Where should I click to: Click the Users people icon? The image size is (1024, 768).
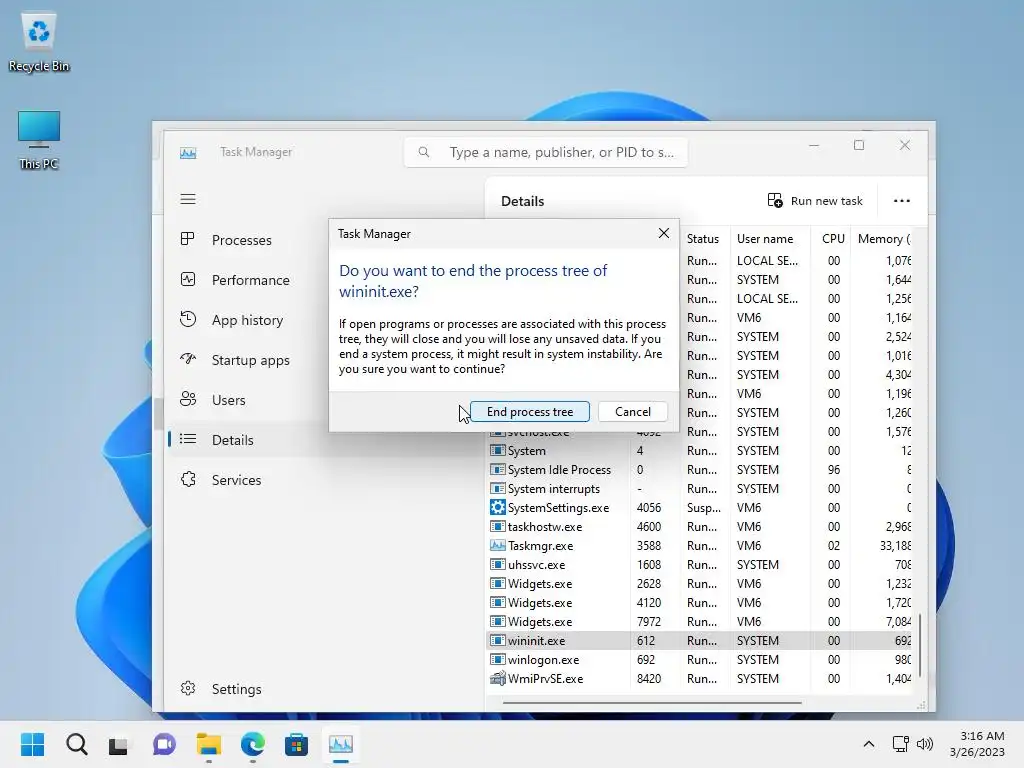point(187,399)
